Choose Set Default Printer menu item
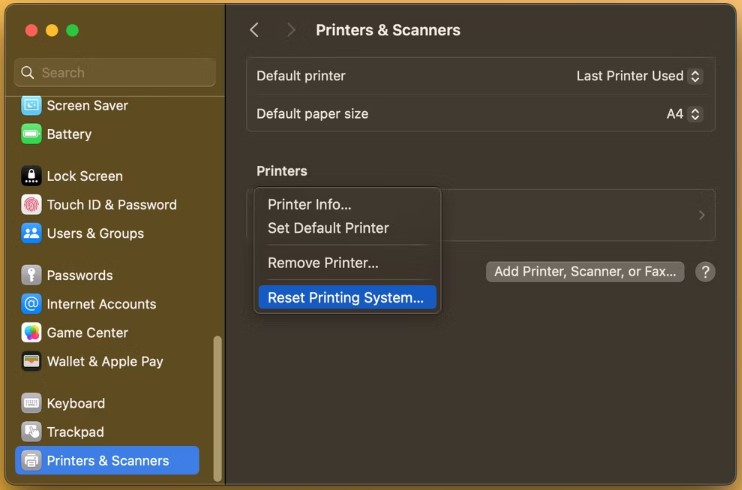 [x=328, y=228]
